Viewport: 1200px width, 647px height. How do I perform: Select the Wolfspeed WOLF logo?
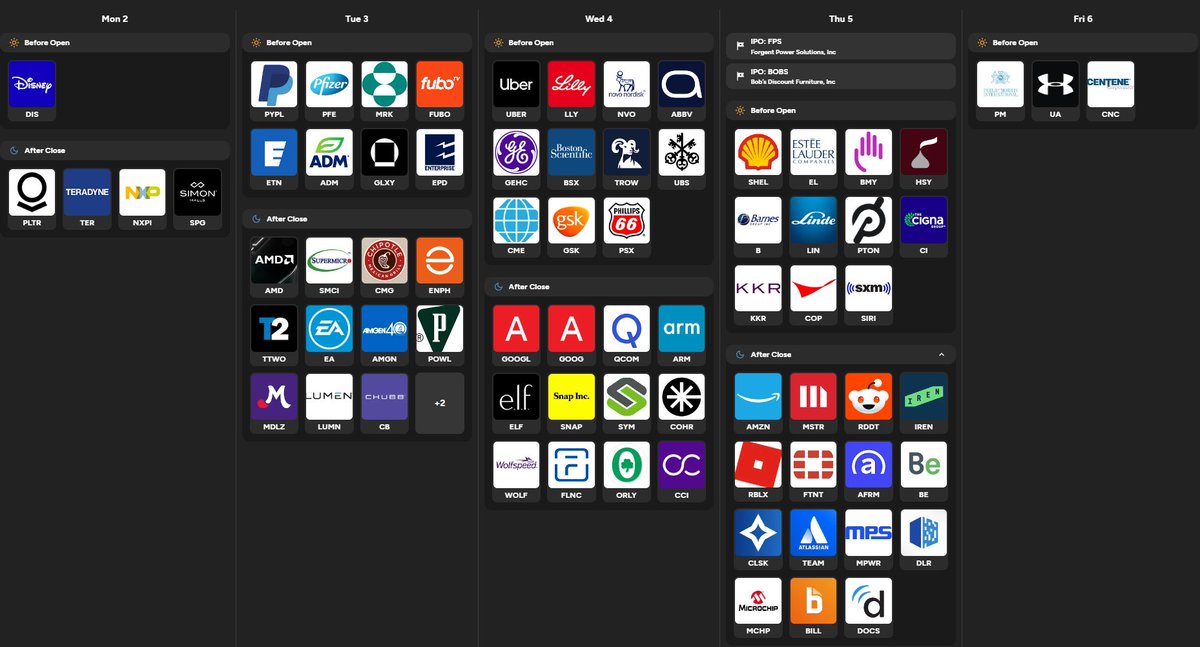pos(517,464)
